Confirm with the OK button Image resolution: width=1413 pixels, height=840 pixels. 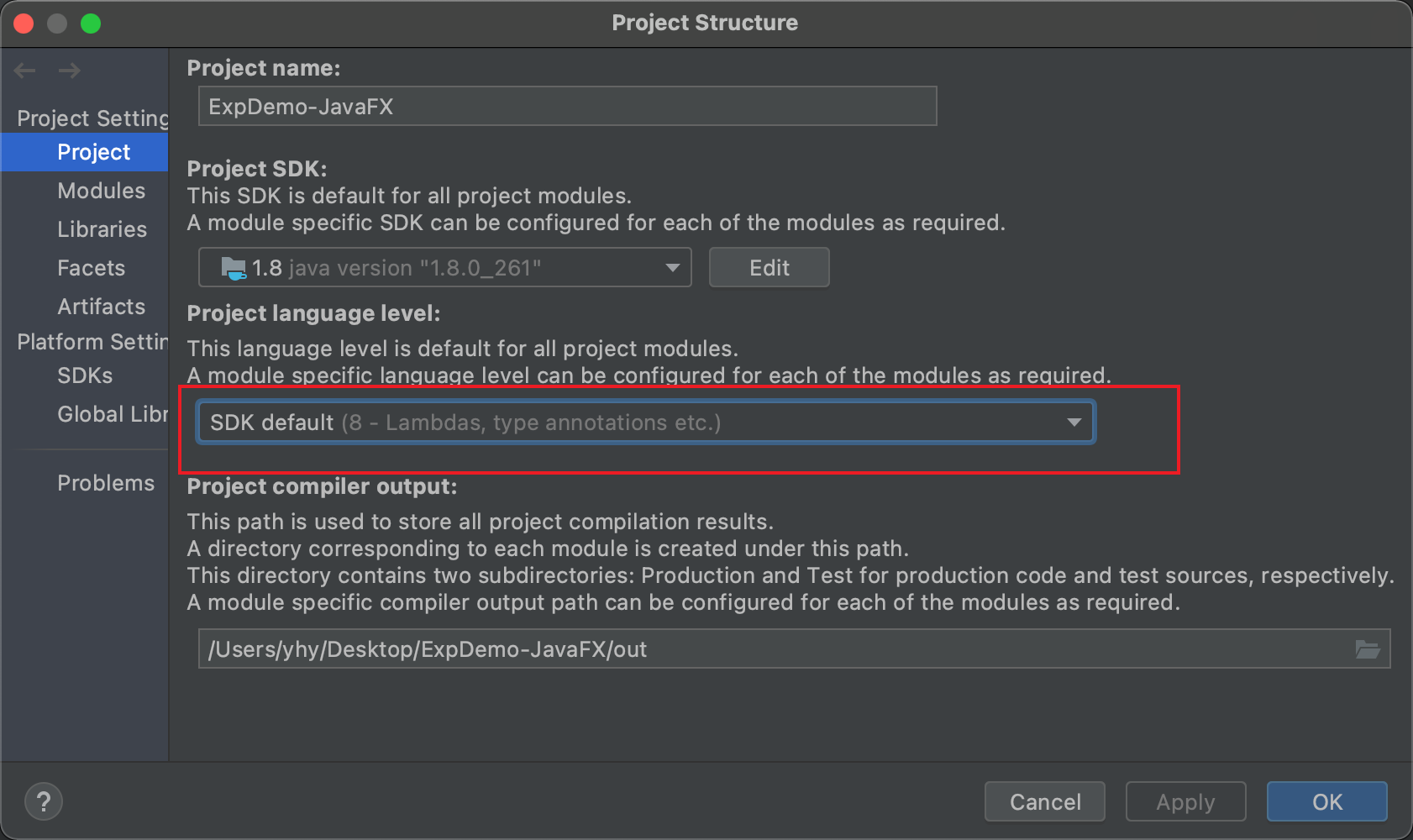[1326, 801]
